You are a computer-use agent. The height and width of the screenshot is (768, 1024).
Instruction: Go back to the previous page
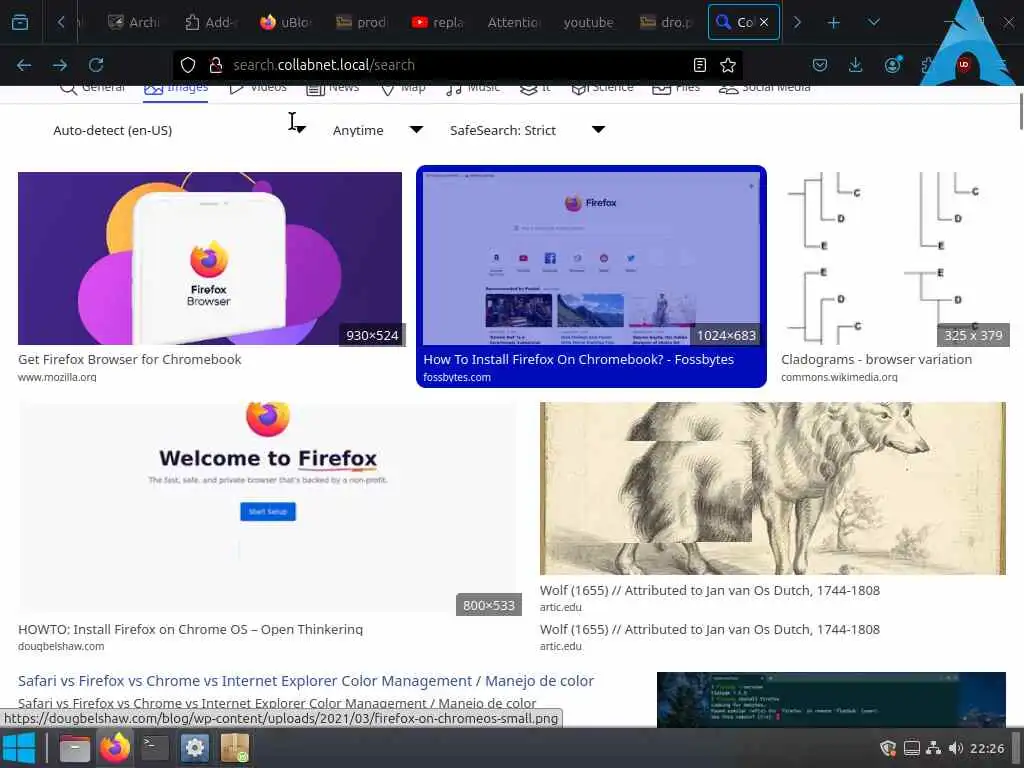pyautogui.click(x=24, y=65)
